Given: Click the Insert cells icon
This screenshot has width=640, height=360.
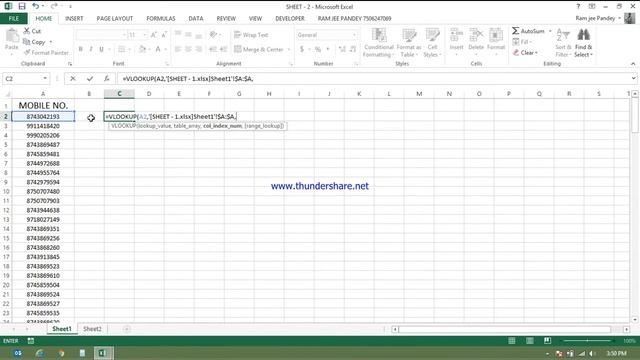Looking at the screenshot, I should [456, 35].
